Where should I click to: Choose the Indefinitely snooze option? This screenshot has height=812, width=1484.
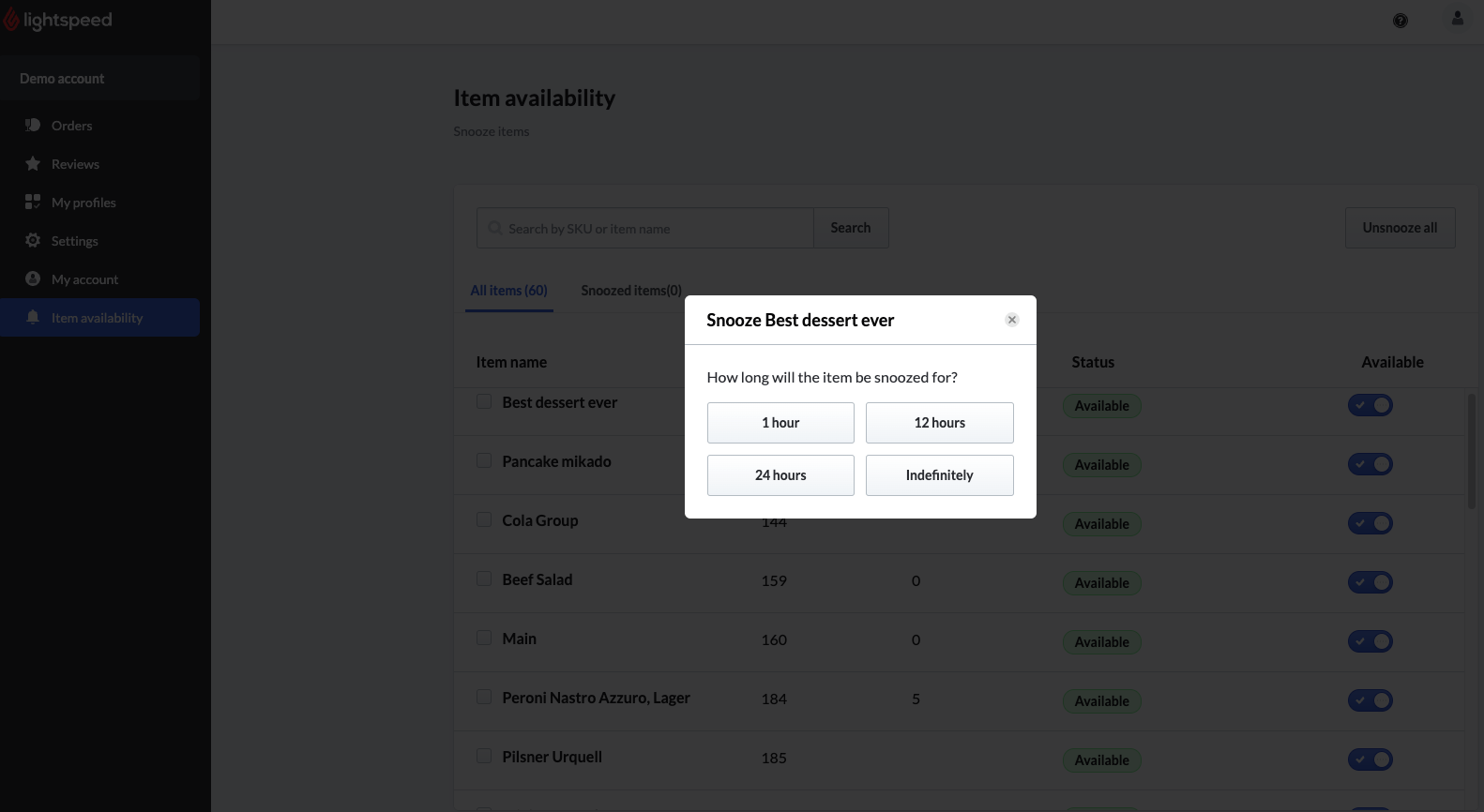point(939,475)
